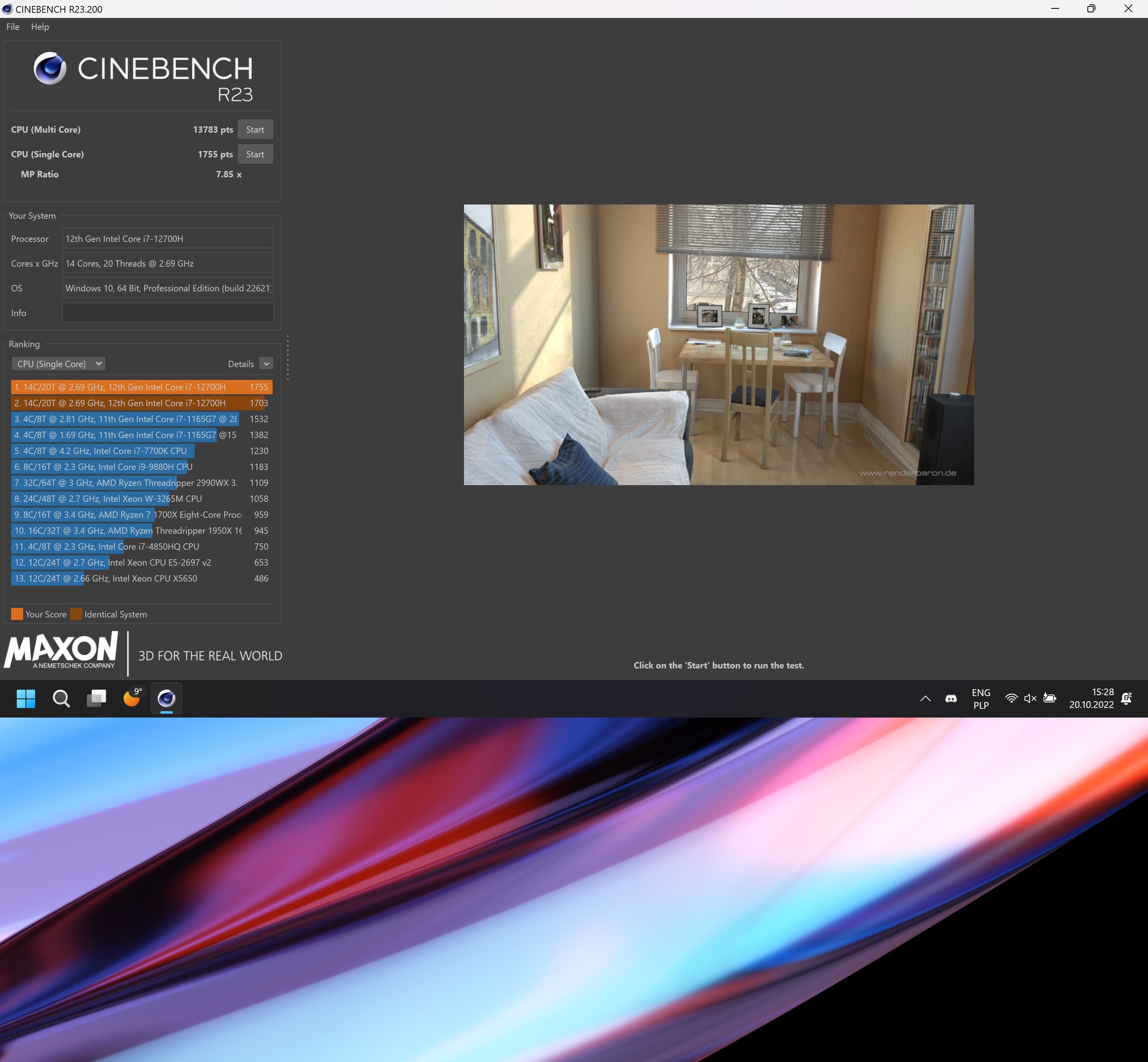Select the Xeon W-3265M row
The width and height of the screenshot is (1148, 1062).
tap(142, 499)
